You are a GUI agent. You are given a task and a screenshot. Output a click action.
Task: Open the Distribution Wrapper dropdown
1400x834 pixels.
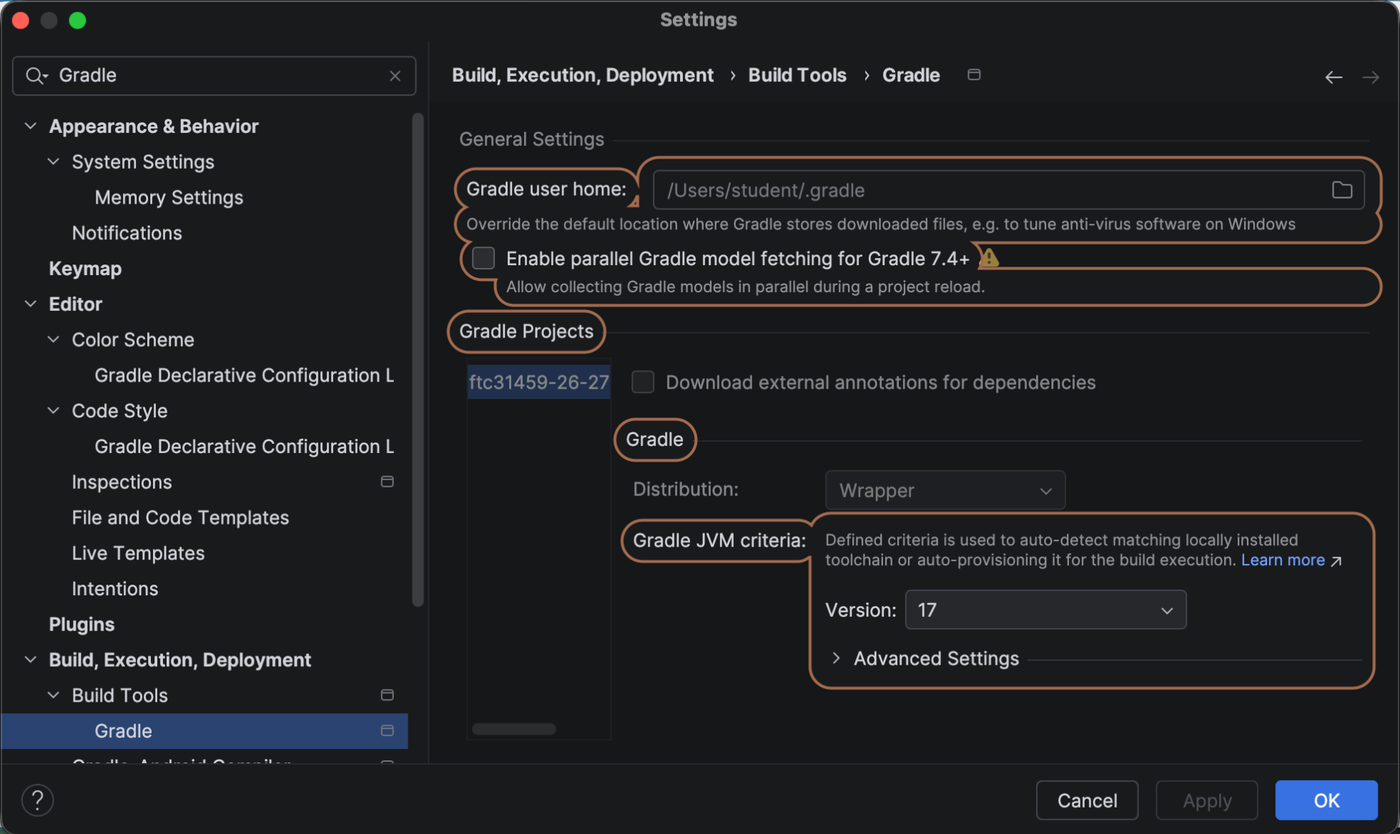point(945,490)
